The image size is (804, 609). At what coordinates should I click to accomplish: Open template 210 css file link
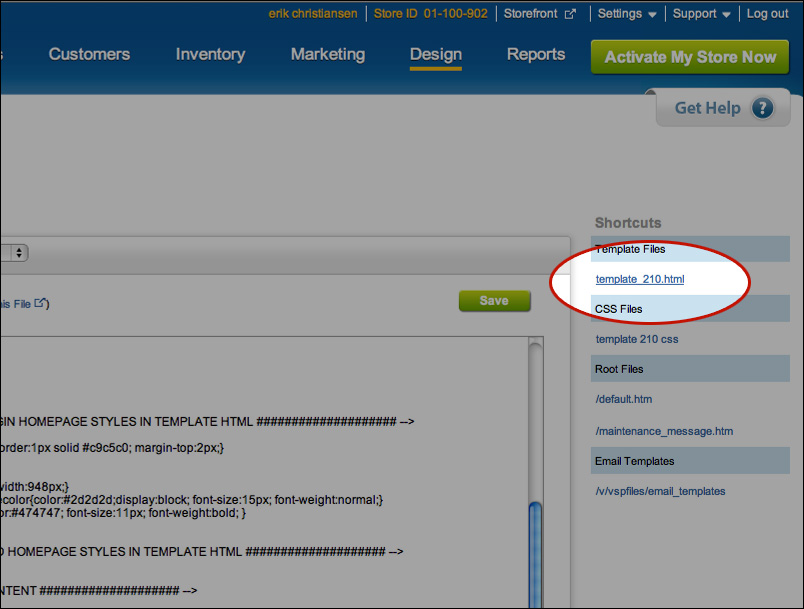pos(636,339)
